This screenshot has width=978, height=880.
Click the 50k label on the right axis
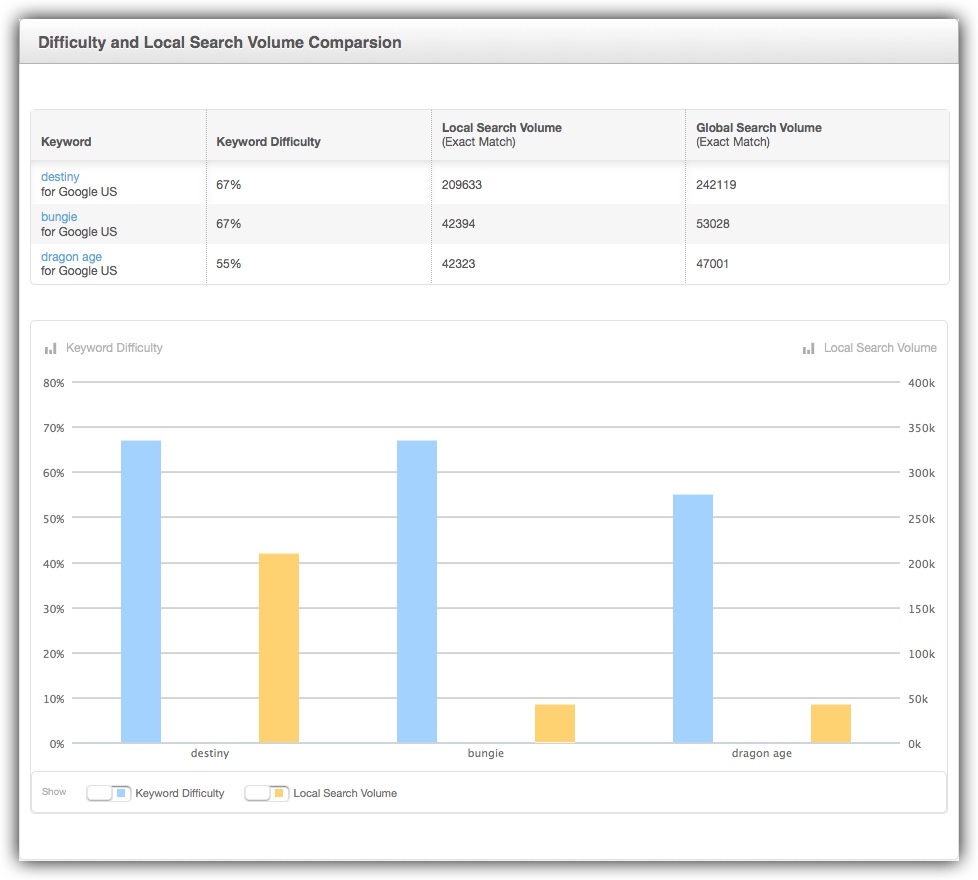[x=918, y=699]
